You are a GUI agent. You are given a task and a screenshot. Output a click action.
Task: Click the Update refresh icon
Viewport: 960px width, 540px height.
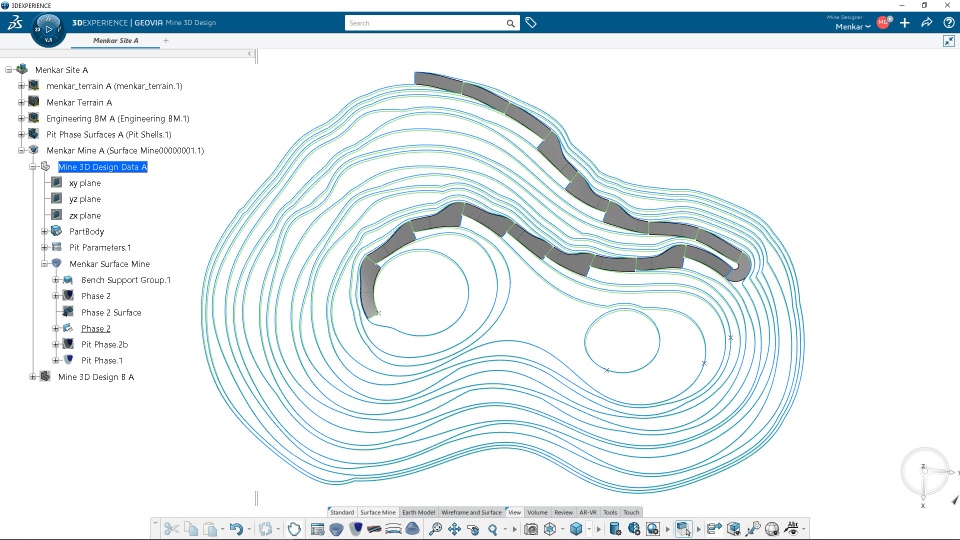coord(265,529)
